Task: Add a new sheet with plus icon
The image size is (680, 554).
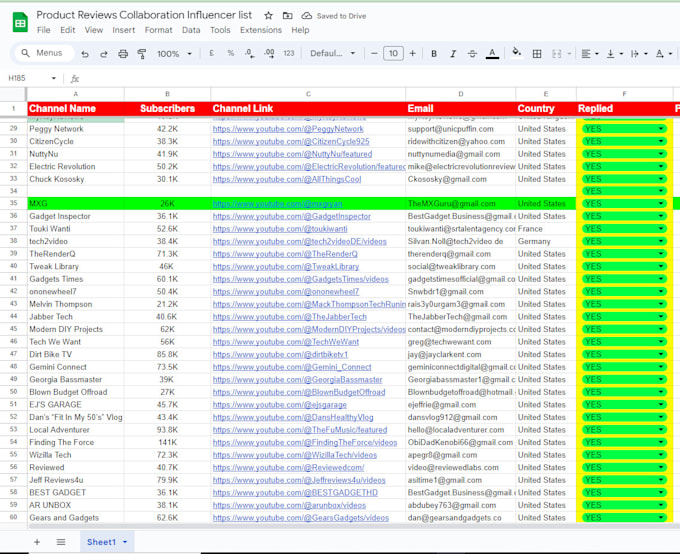Action: click(x=37, y=542)
